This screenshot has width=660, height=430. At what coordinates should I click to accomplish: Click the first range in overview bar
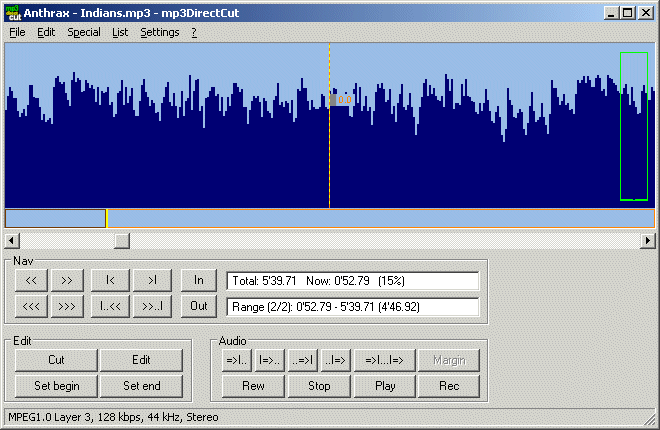[x=55, y=218]
